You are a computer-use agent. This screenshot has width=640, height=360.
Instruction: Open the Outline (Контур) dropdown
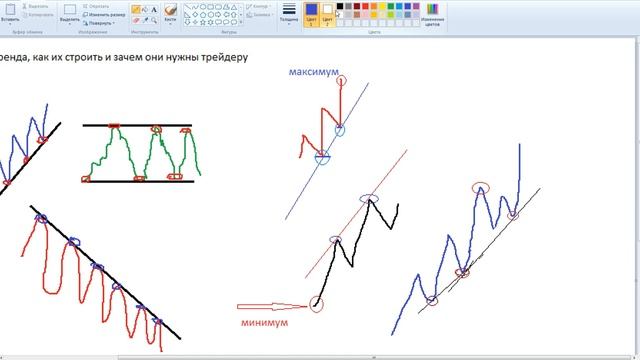[x=258, y=6]
